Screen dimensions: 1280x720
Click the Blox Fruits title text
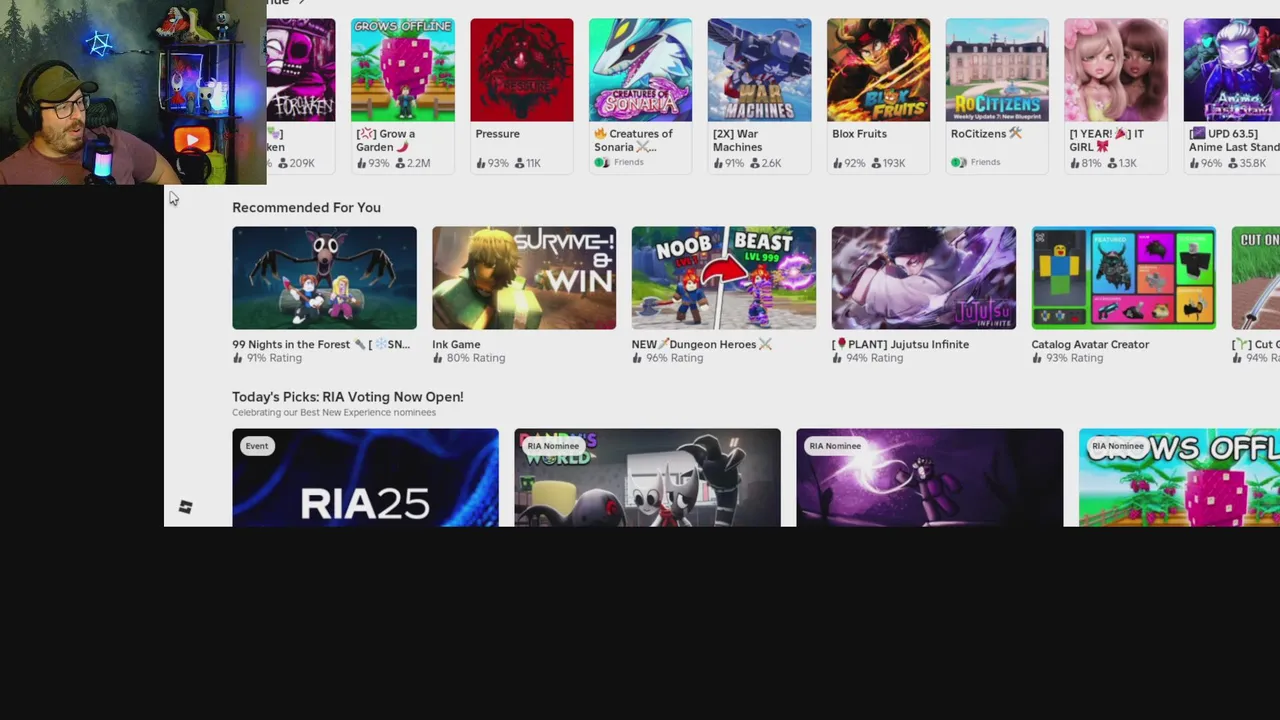click(859, 134)
